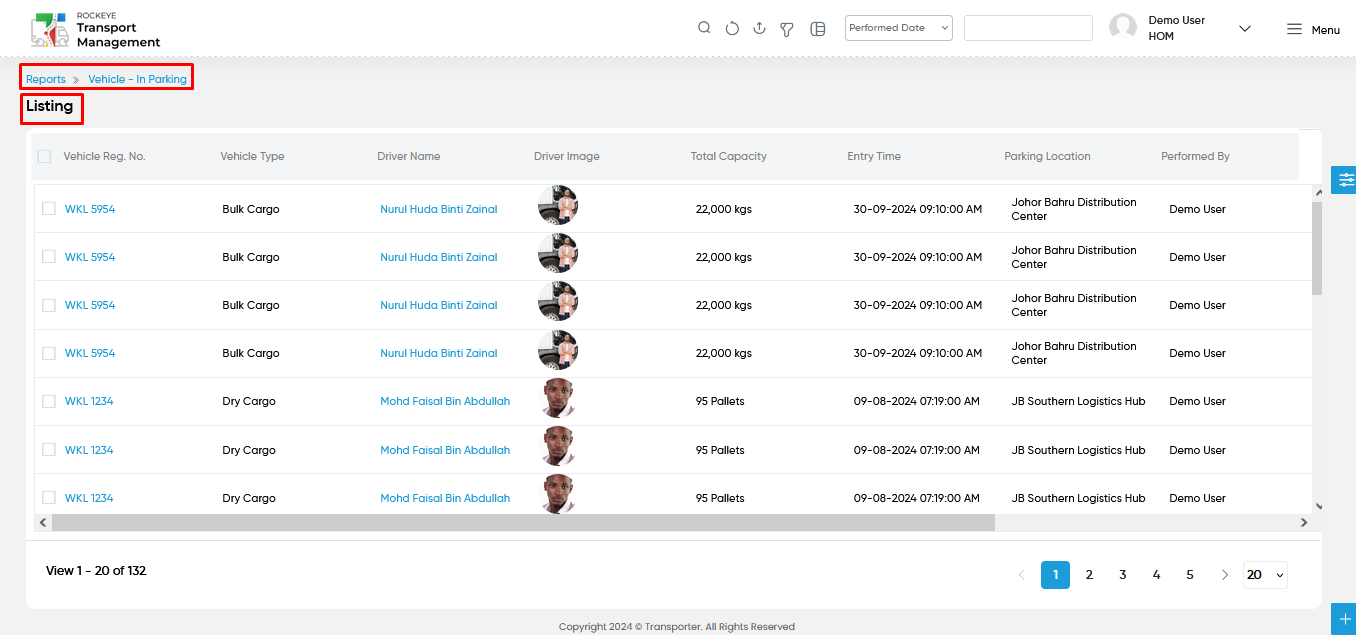Viewport: 1356px width, 635px height.
Task: Click the HOM role label
Action: tap(1161, 36)
